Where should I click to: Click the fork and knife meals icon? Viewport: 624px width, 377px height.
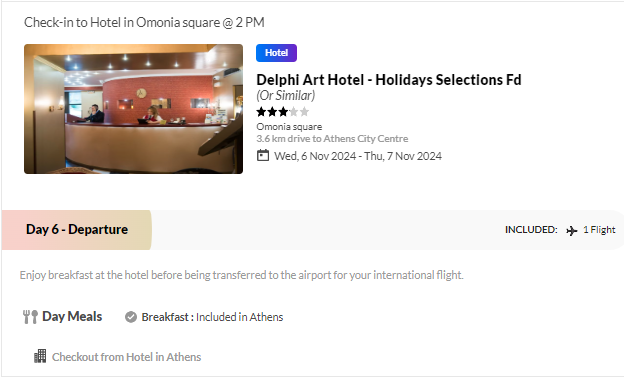coord(30,317)
